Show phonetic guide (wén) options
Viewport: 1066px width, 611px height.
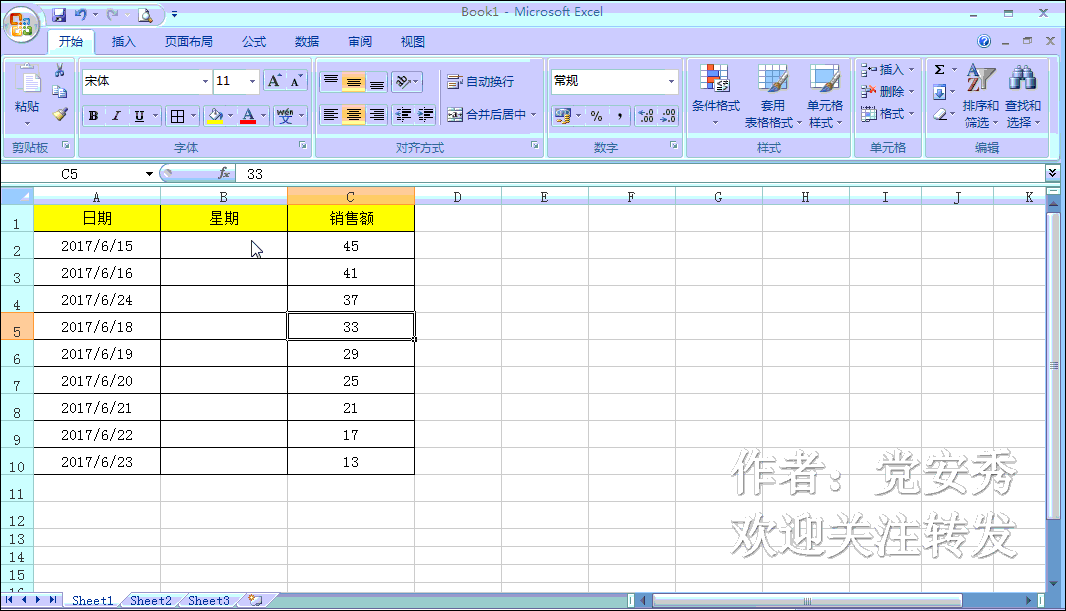(285, 116)
